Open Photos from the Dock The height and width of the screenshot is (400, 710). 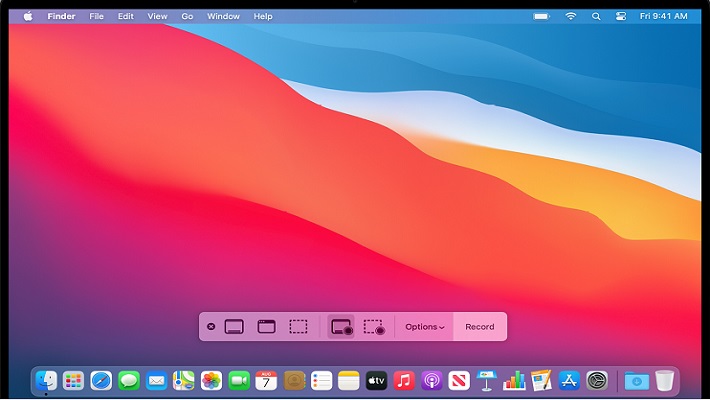coord(211,381)
